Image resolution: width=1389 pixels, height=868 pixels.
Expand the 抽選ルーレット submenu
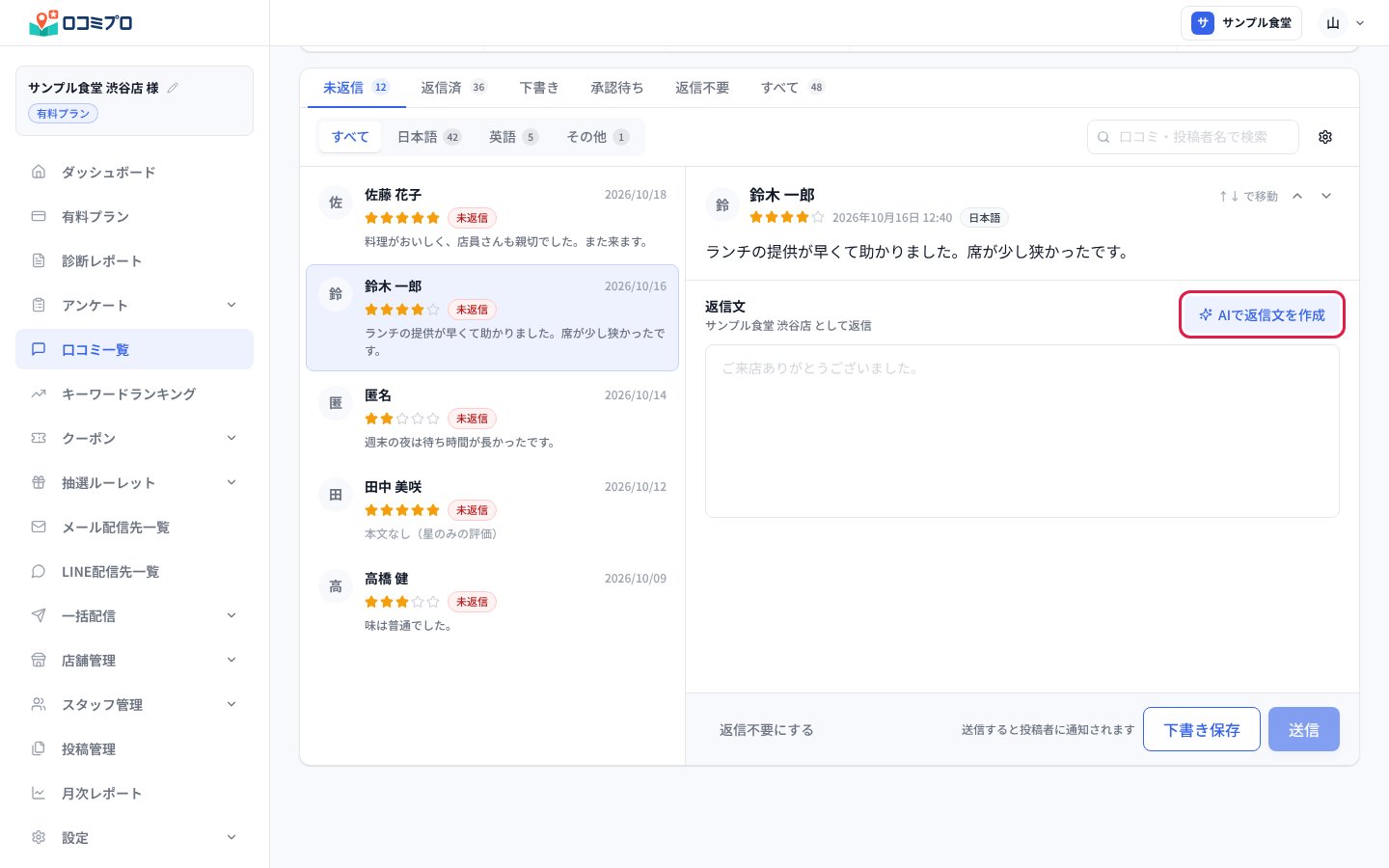click(231, 482)
